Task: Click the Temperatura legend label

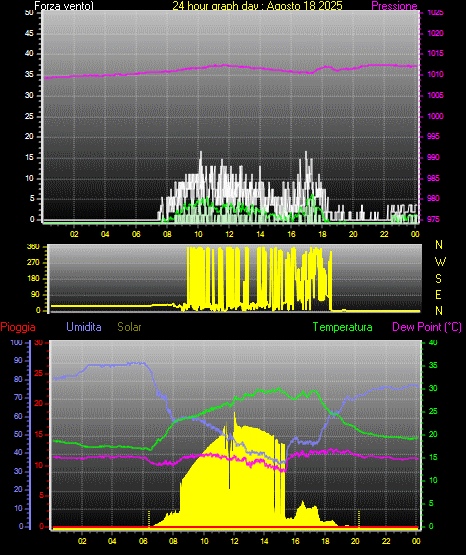Action: click(343, 327)
